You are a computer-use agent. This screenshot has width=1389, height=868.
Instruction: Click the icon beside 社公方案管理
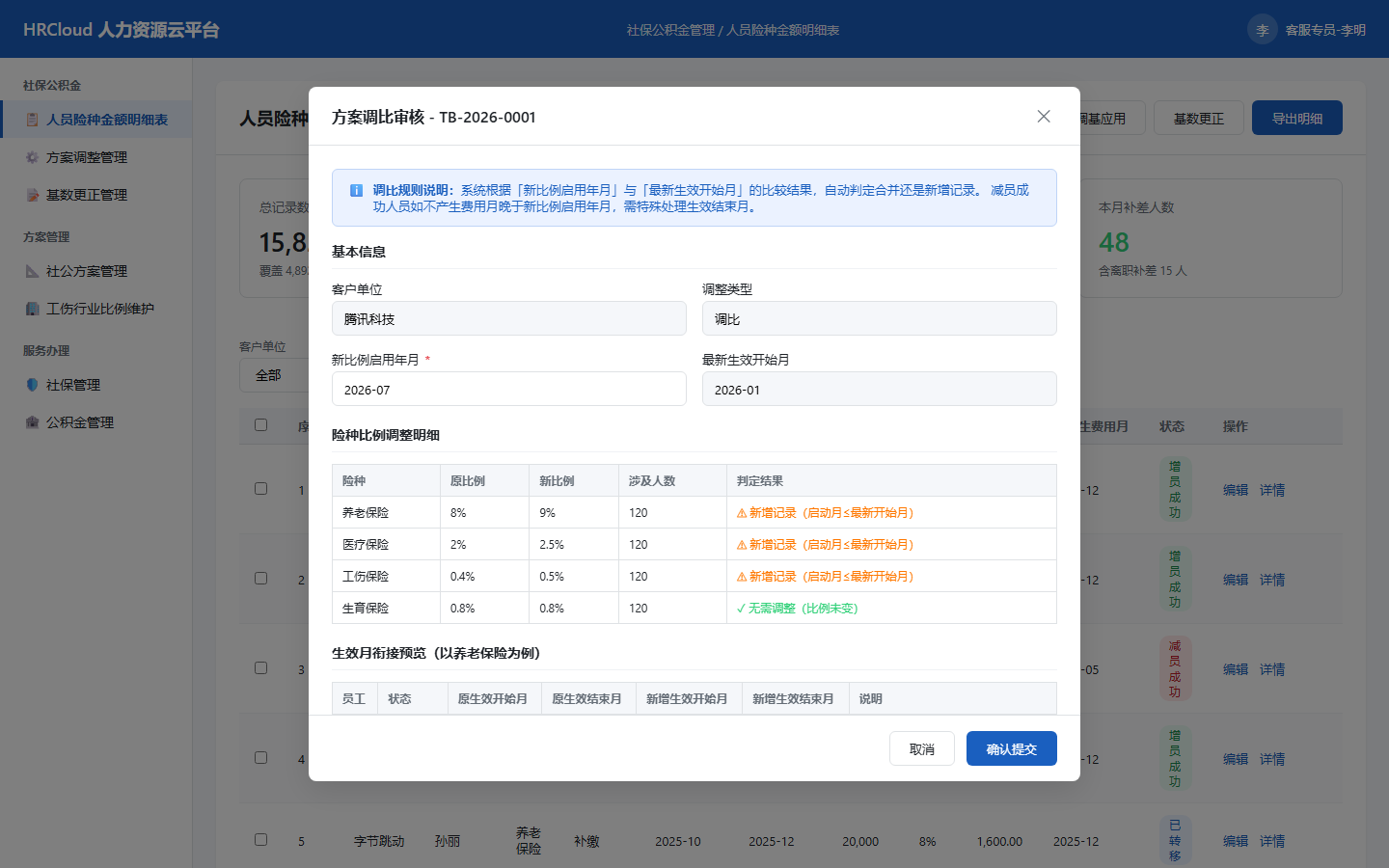(x=32, y=271)
